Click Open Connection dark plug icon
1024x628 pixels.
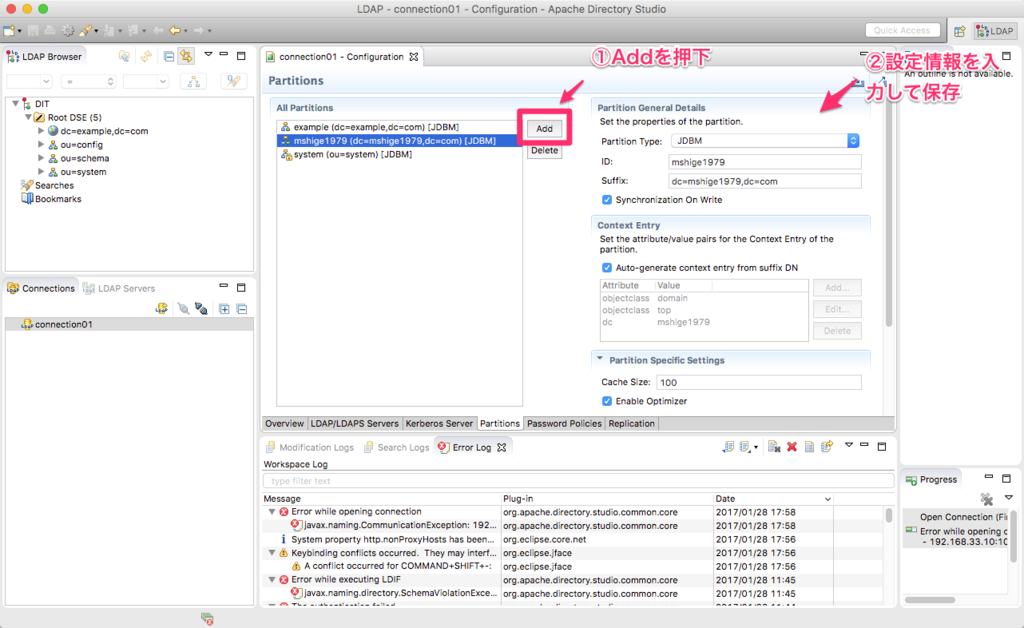(201, 308)
